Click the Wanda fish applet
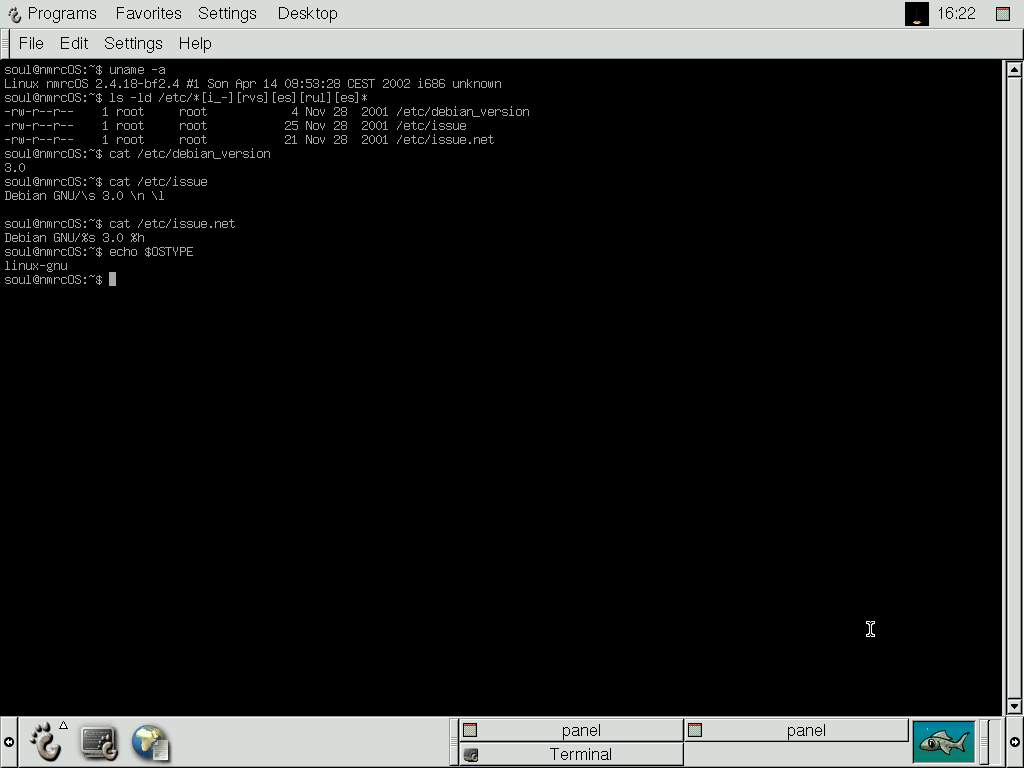Image resolution: width=1024 pixels, height=768 pixels. pyautogui.click(x=943, y=742)
